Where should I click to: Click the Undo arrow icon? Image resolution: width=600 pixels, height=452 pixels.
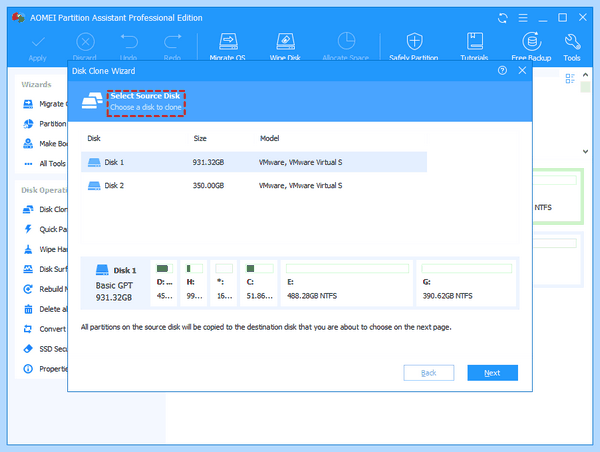129,41
